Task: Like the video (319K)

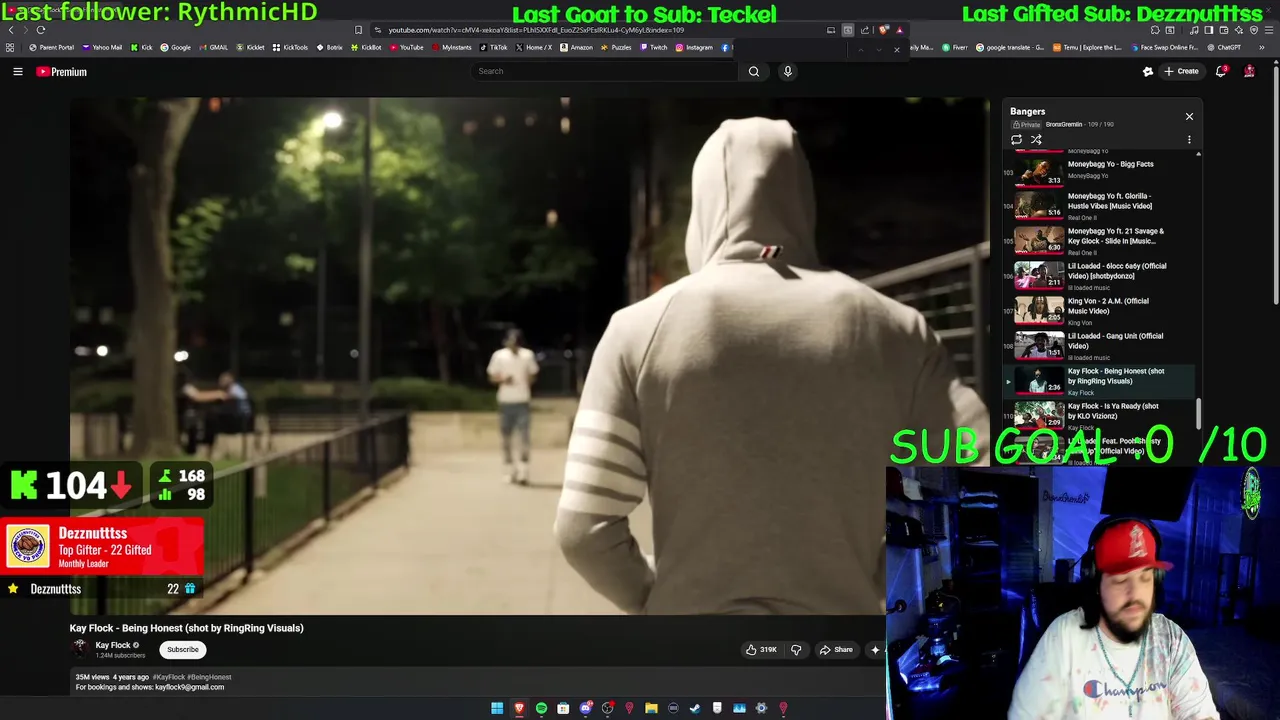Action: point(761,650)
